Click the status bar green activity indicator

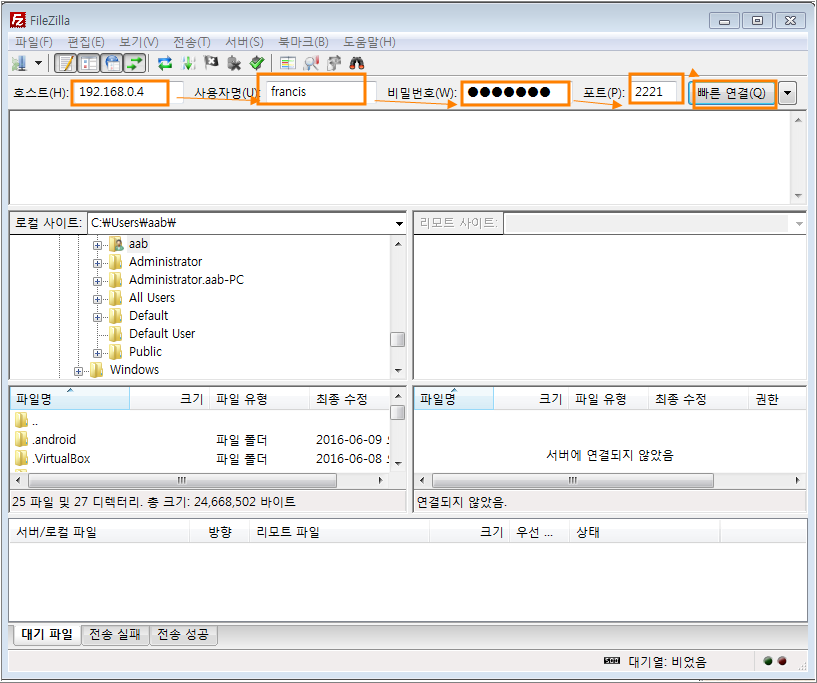[768, 661]
